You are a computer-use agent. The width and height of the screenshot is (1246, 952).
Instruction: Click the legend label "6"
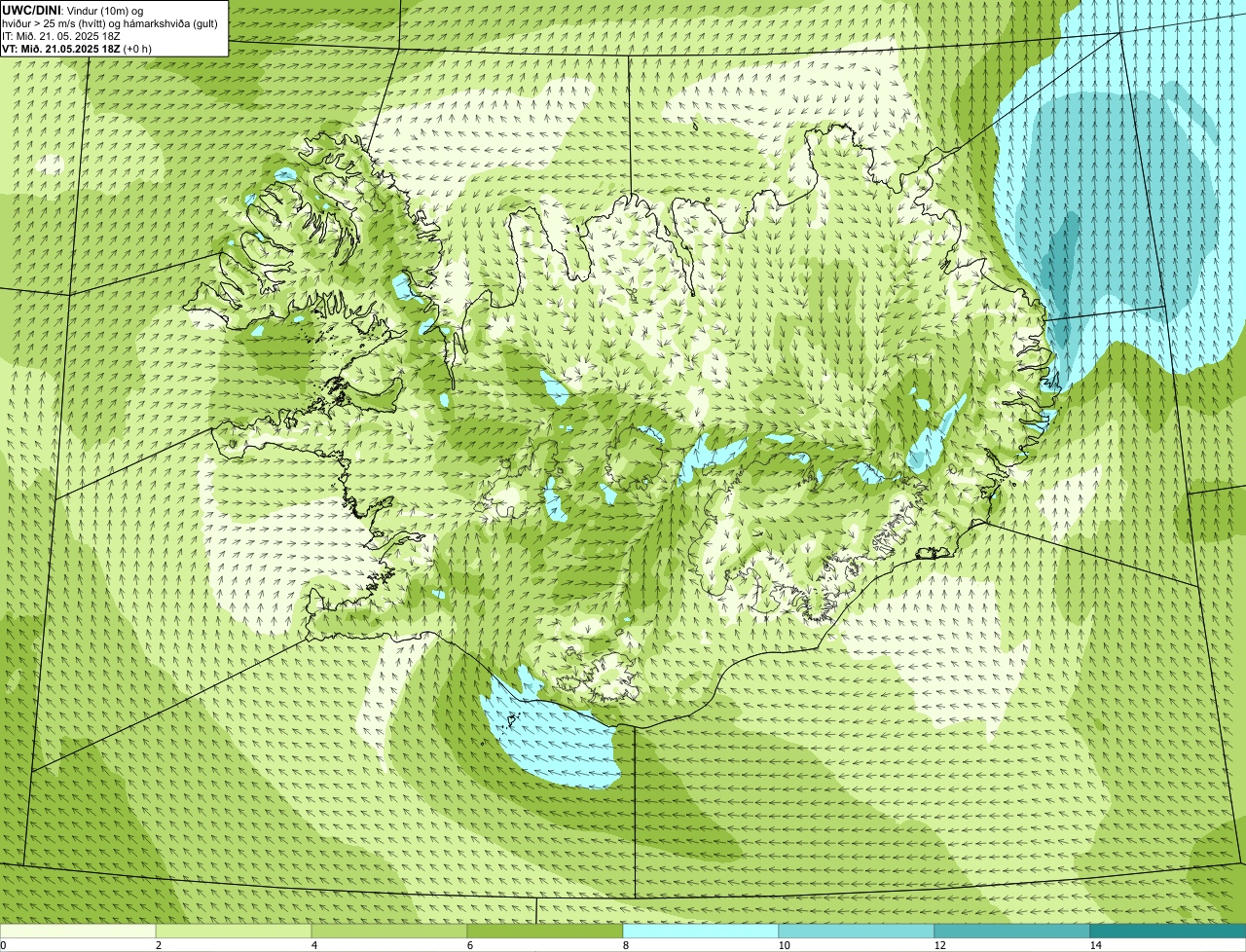click(470, 945)
